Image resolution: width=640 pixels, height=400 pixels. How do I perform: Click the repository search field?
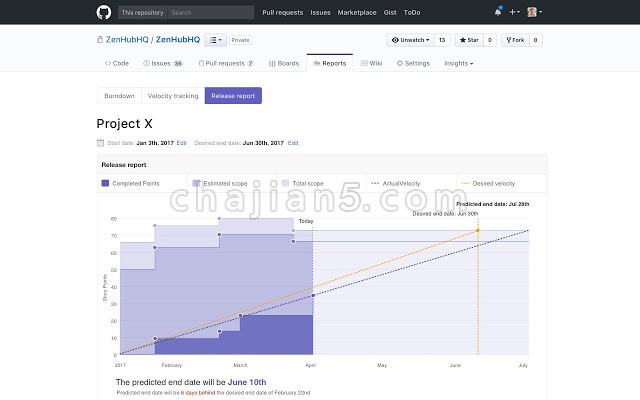pos(208,12)
